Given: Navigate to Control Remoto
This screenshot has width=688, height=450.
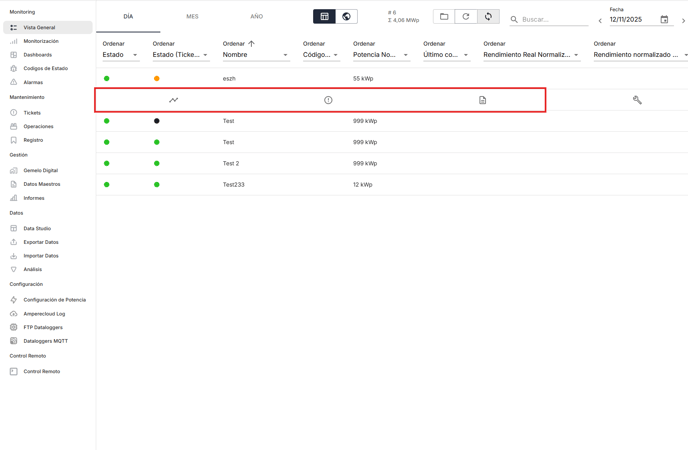Looking at the screenshot, I should 41,372.
